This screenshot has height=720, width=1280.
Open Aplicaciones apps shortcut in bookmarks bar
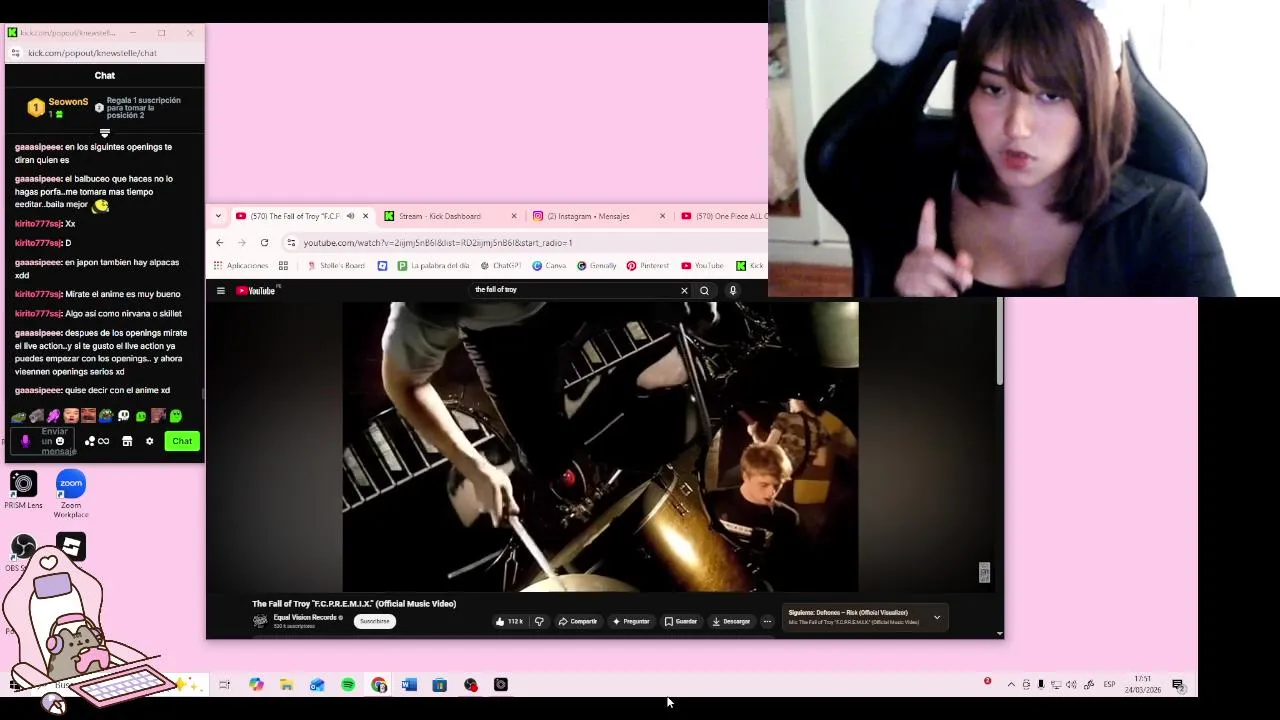pyautogui.click(x=241, y=266)
